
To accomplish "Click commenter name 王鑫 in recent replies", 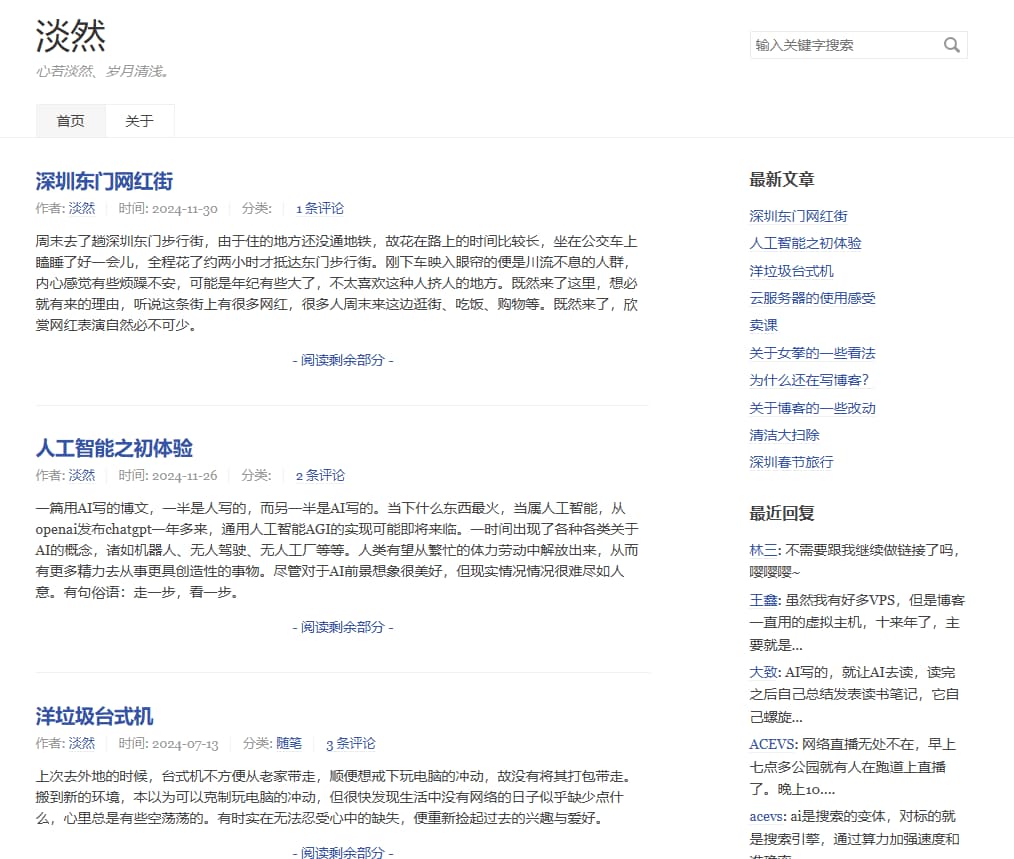I will tap(762, 600).
